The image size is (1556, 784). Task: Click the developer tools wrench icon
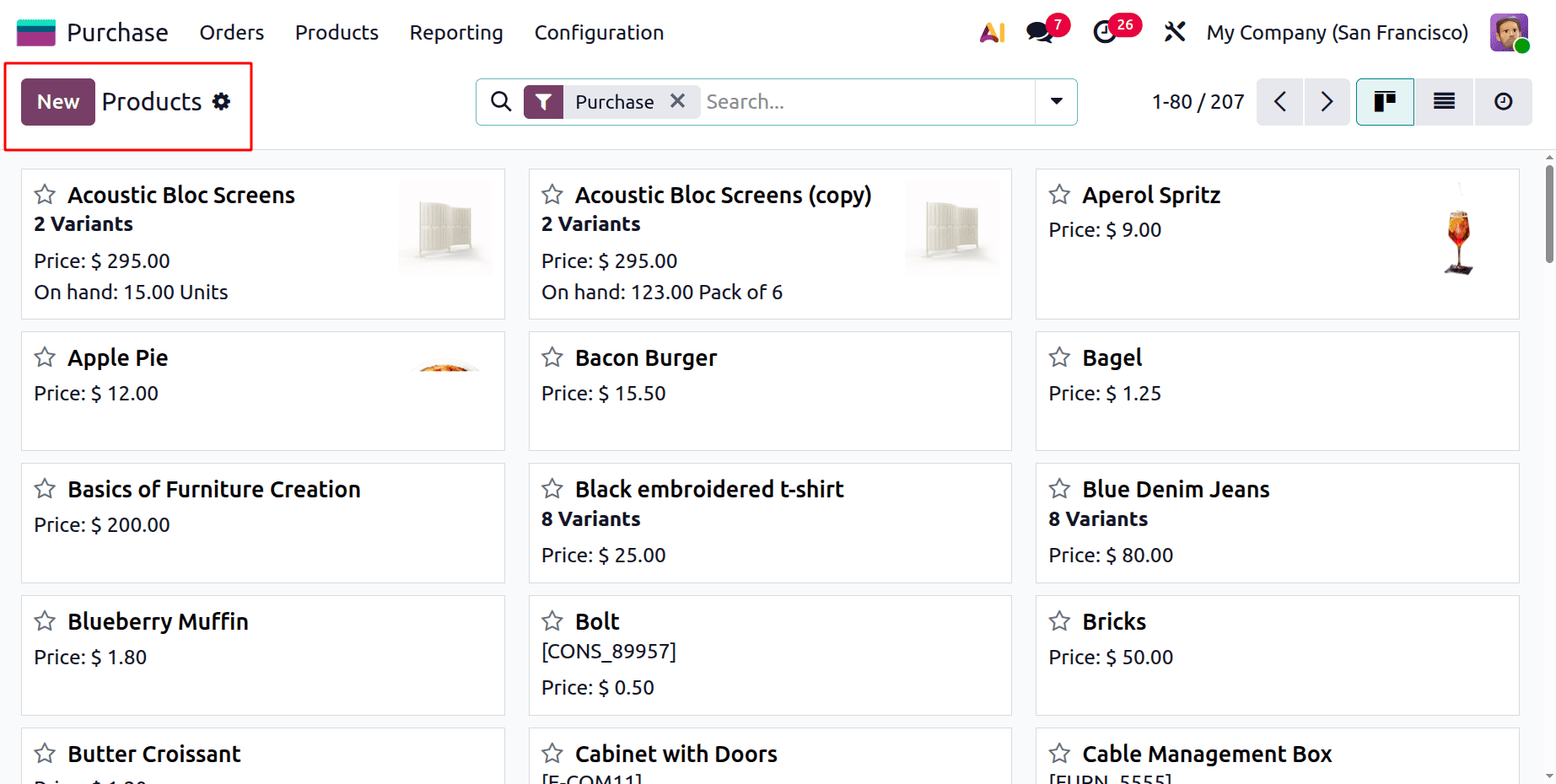[x=1174, y=32]
